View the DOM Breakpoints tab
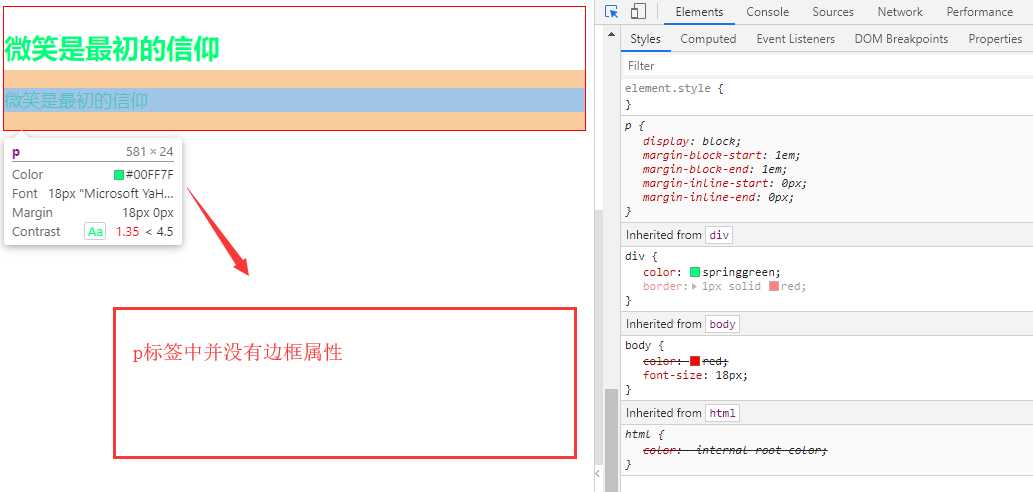Screen dimensions: 1033x492 pos(901,39)
